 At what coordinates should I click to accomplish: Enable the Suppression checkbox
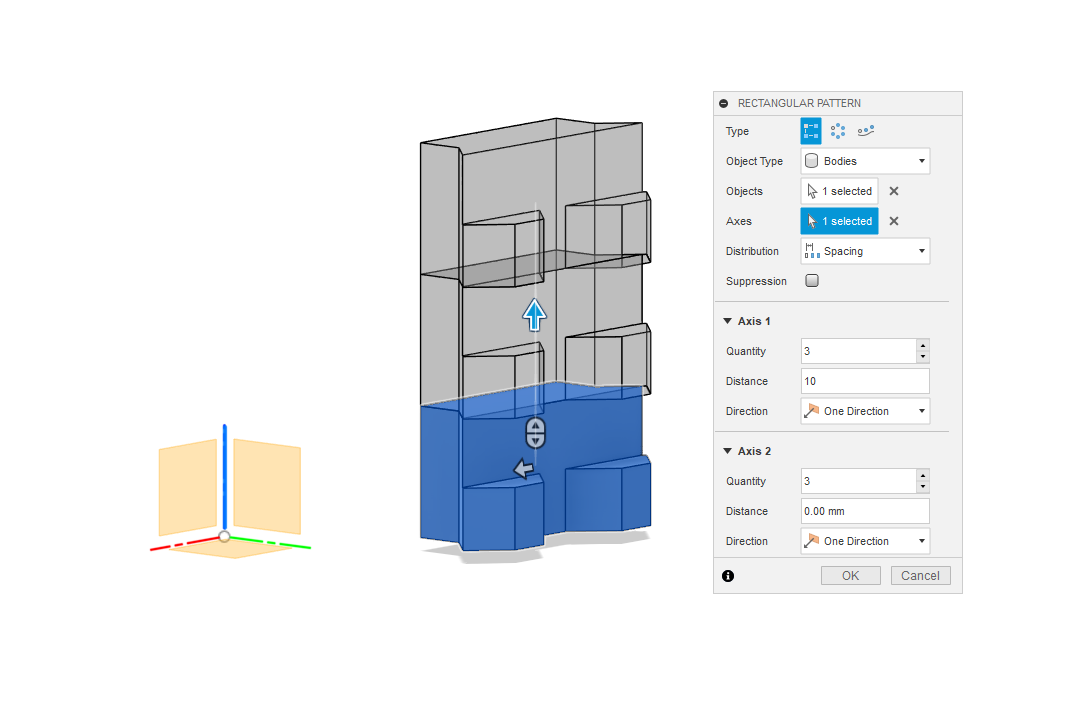pyautogui.click(x=812, y=281)
